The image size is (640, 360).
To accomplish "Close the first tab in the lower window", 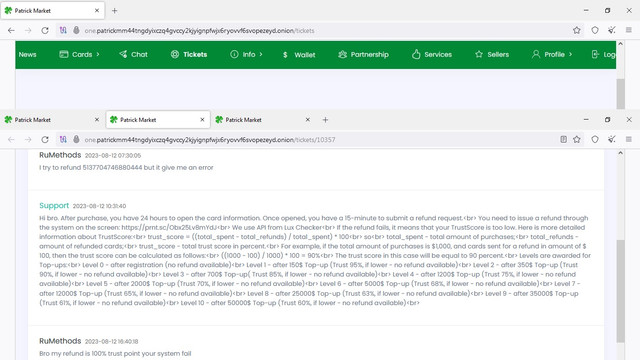I will [97, 120].
